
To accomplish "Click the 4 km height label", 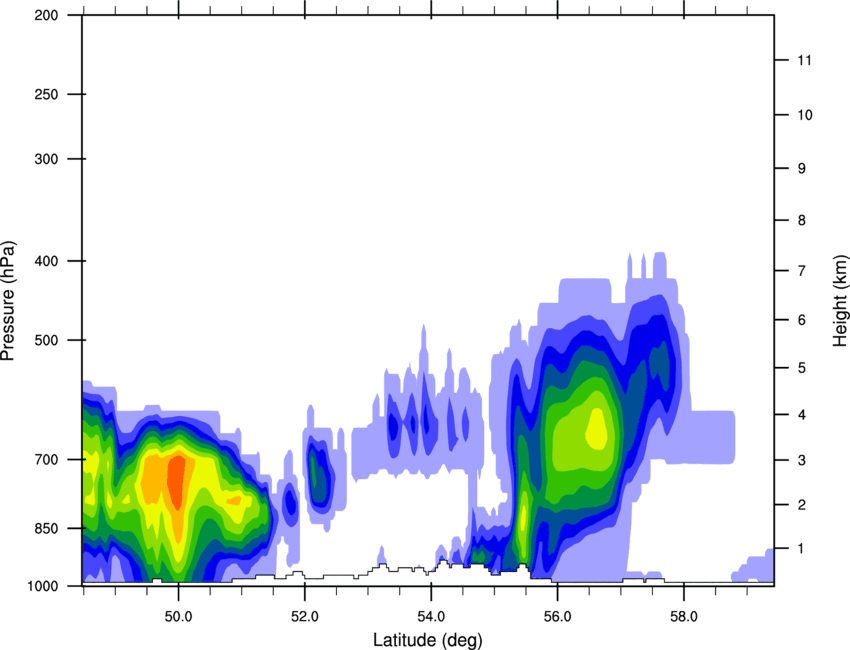I will pyautogui.click(x=802, y=415).
